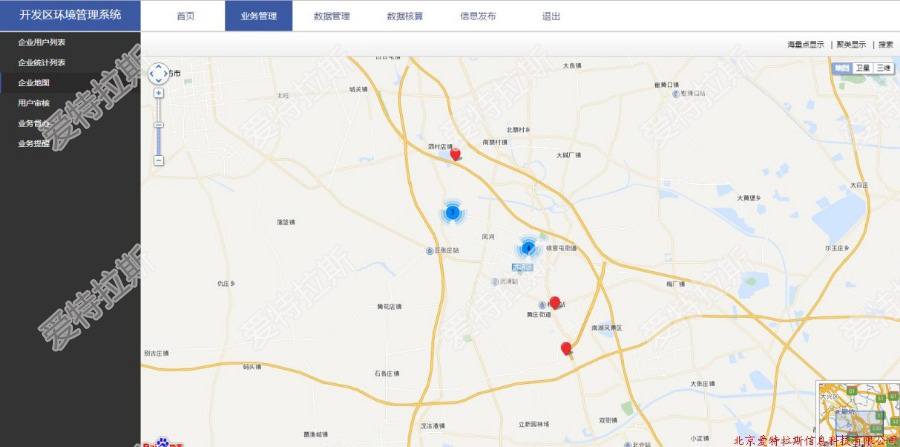This screenshot has height=447, width=900.
Task: Click the map zoom out minus button
Action: [x=159, y=160]
